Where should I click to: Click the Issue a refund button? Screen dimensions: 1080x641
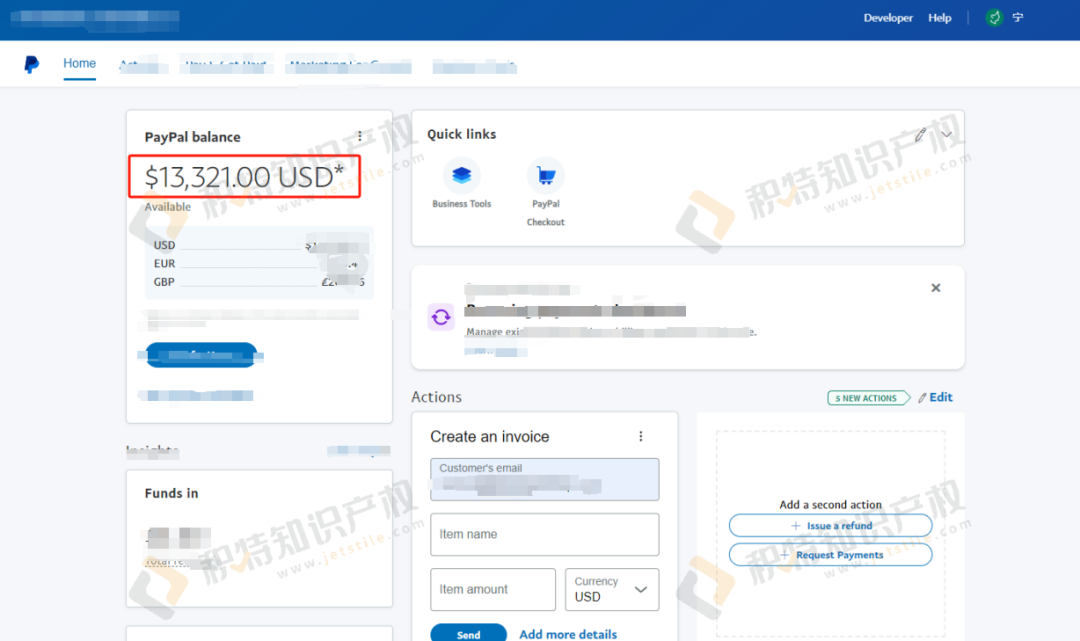[830, 526]
